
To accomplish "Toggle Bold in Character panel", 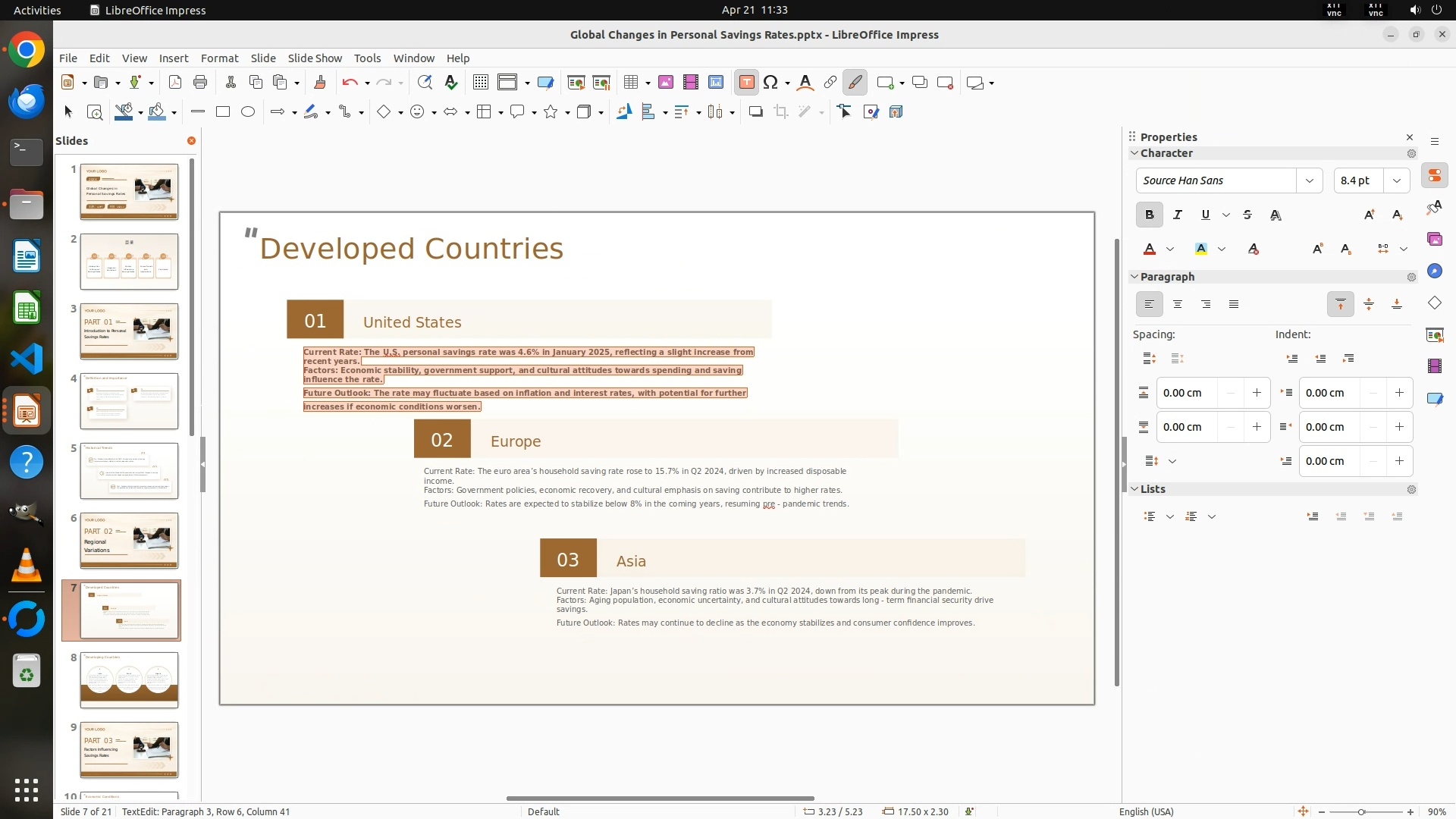I will point(1150,215).
